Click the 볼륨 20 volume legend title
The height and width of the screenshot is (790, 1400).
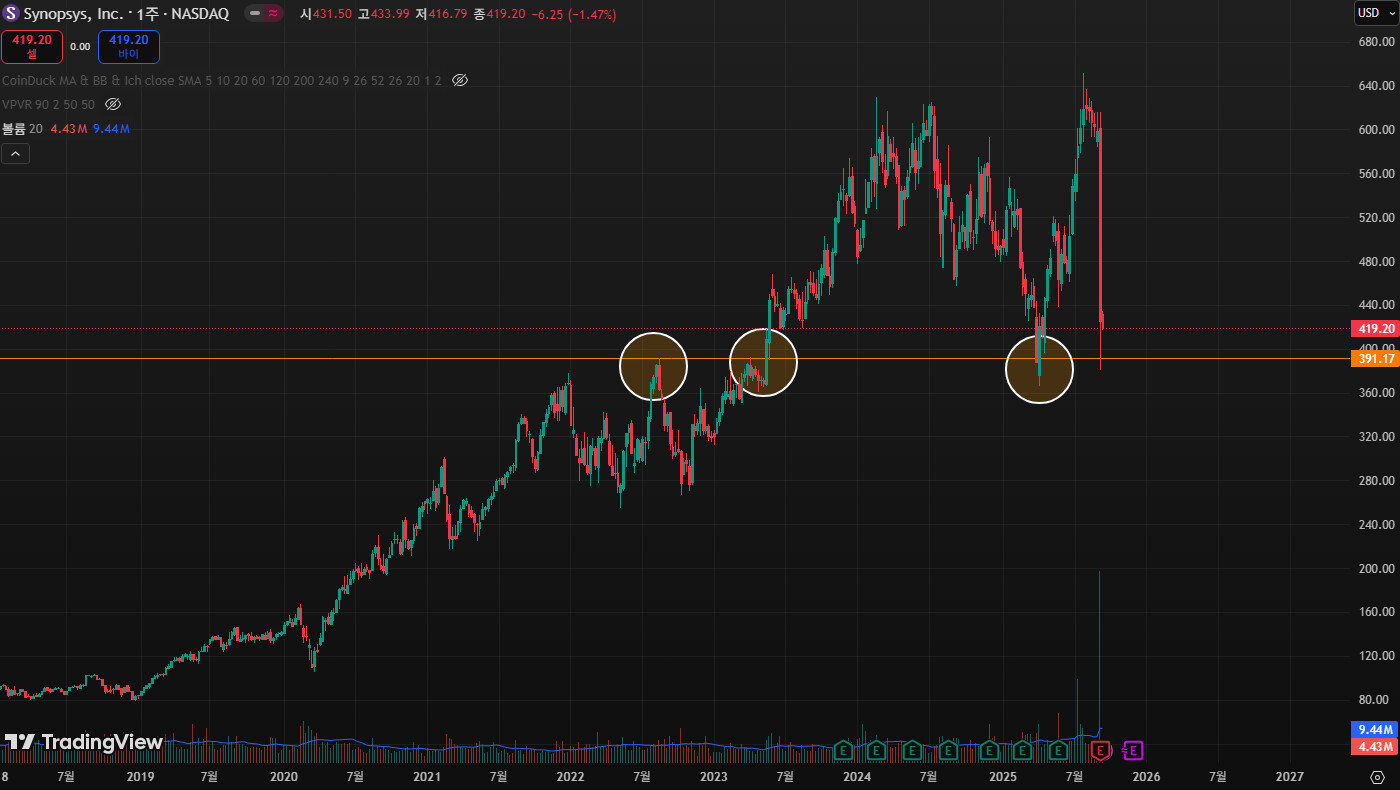tap(22, 128)
